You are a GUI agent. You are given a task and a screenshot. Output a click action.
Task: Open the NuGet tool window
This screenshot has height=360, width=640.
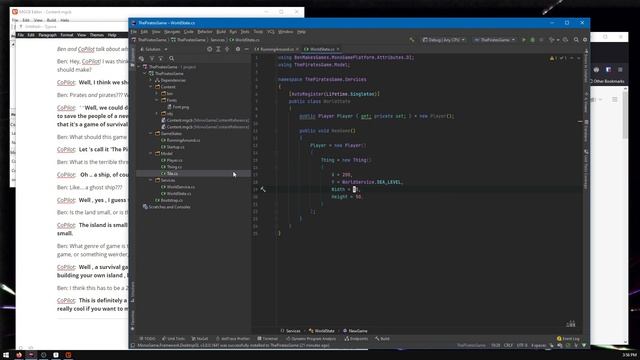tap(200, 339)
